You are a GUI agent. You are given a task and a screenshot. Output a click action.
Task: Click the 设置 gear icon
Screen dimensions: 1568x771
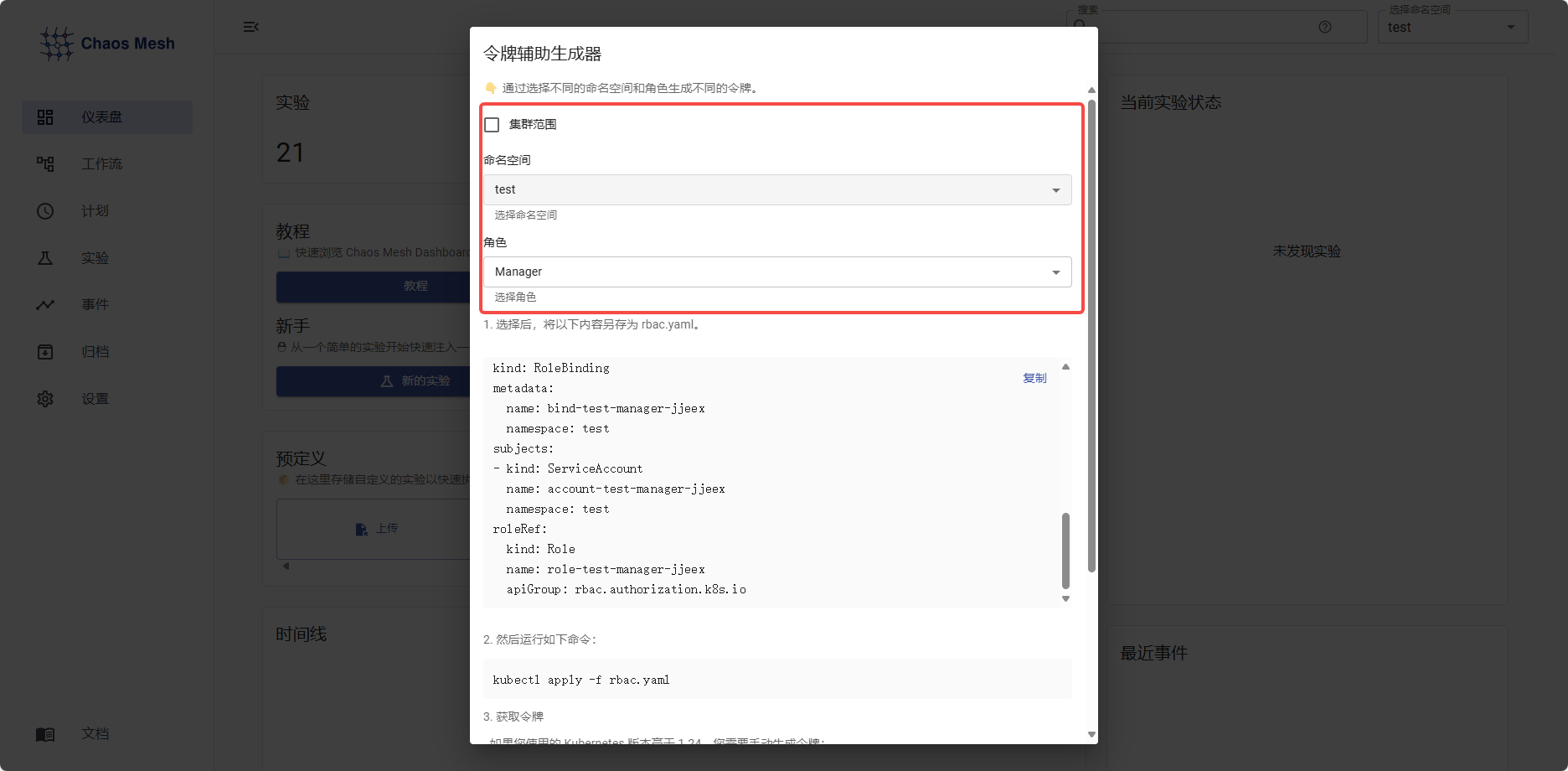45,399
